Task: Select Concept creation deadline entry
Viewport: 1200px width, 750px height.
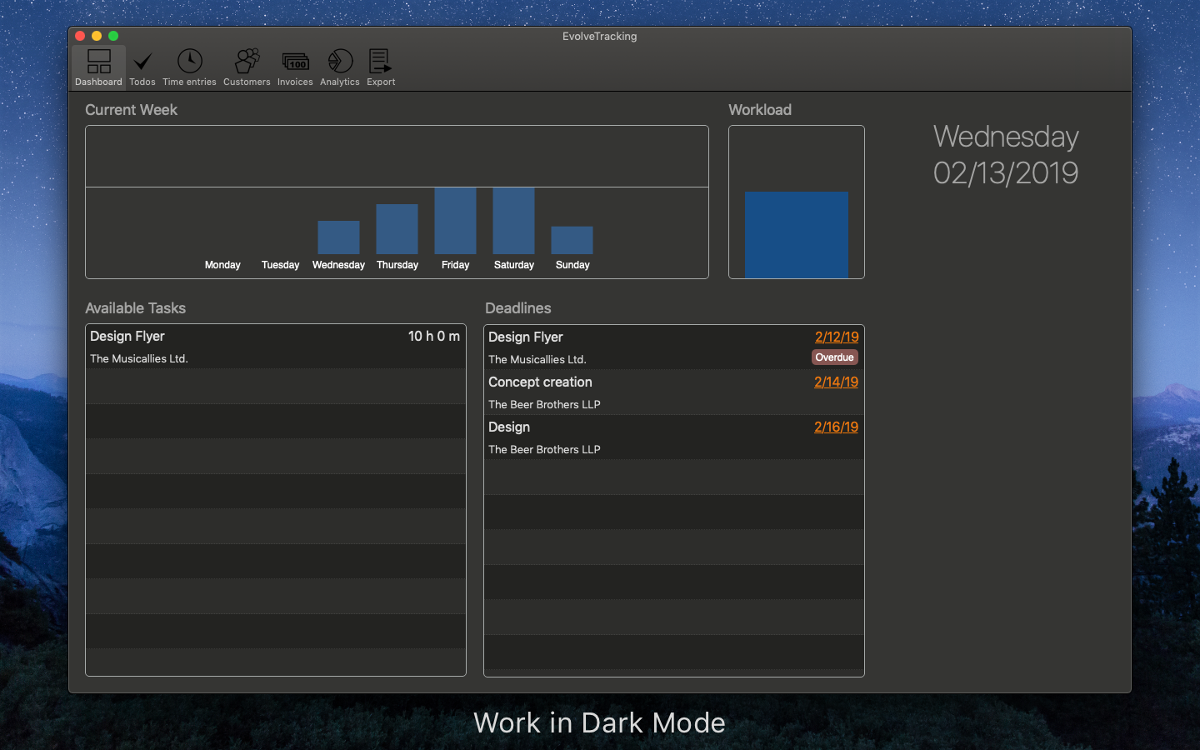Action: click(x=640, y=392)
